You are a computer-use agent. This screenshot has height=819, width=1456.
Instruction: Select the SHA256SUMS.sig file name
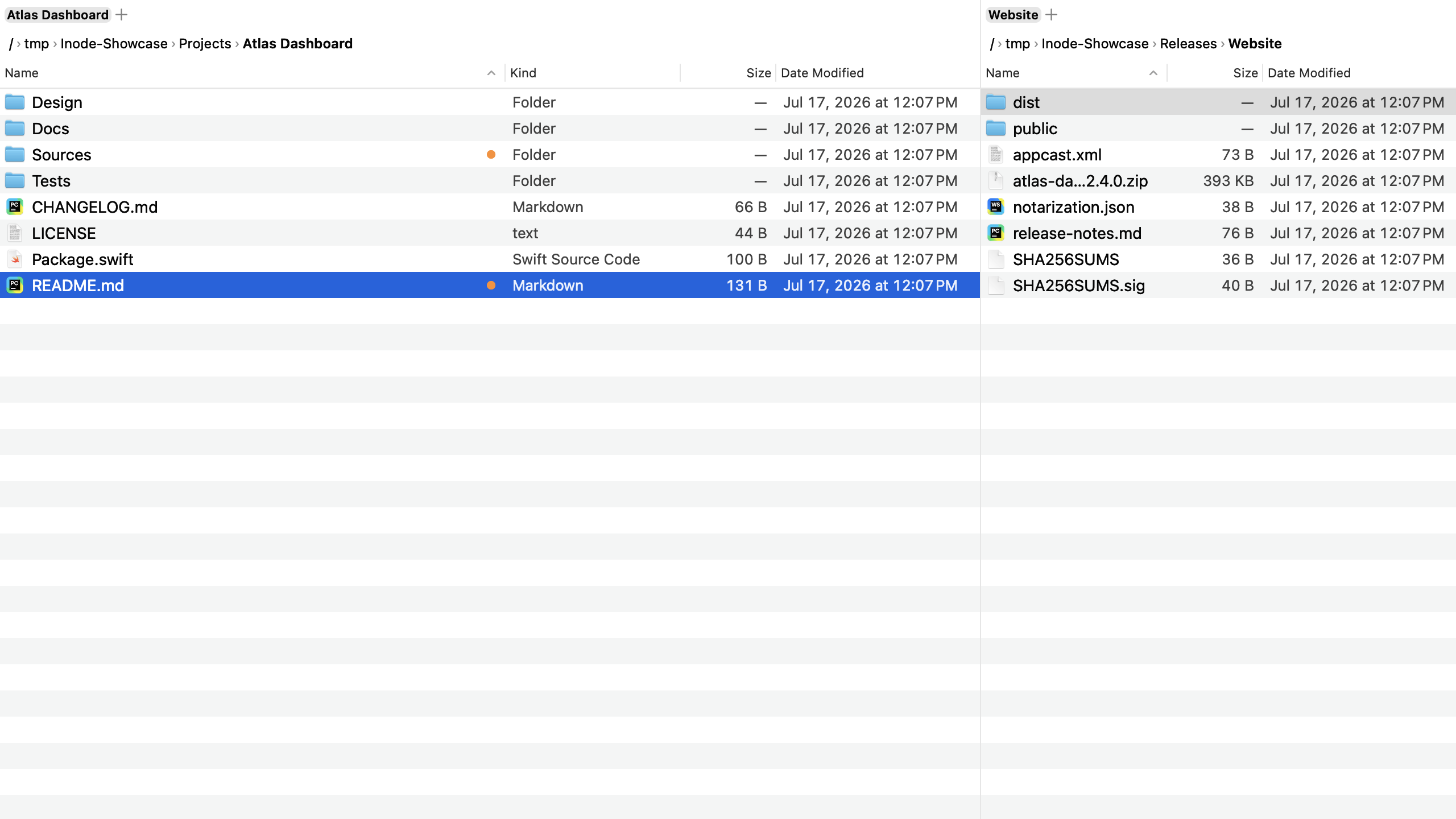pyautogui.click(x=1079, y=286)
